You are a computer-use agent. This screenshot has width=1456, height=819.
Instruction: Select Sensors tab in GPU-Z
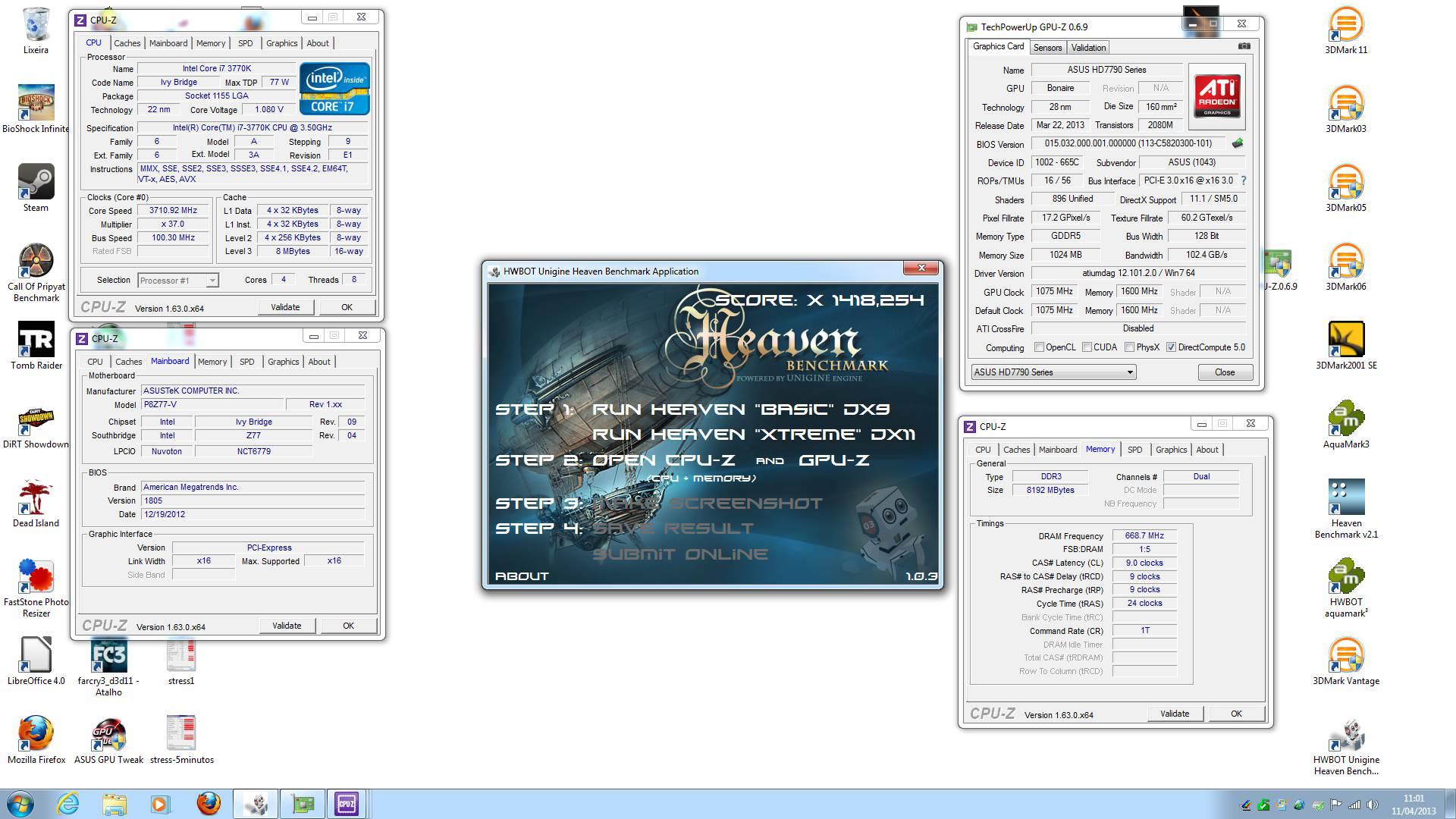click(x=1047, y=48)
